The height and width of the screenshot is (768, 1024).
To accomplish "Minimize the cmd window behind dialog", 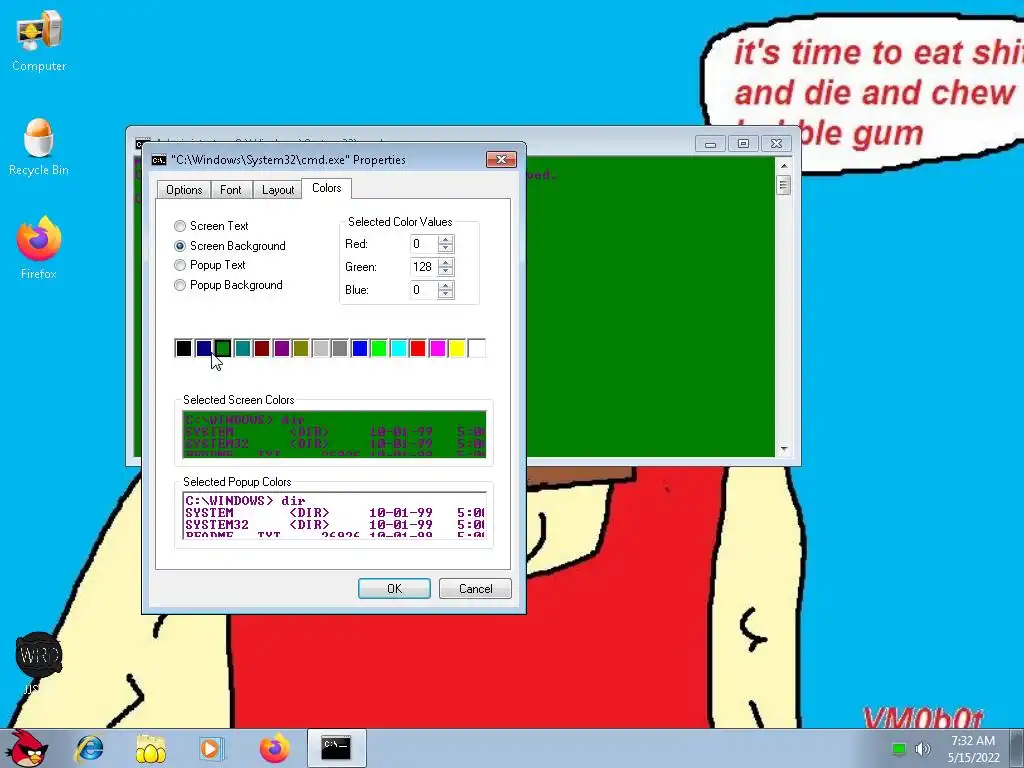I will pyautogui.click(x=711, y=144).
